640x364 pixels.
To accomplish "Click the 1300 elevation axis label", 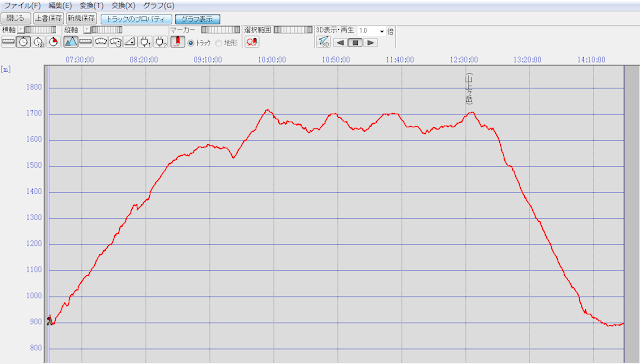I will (34, 218).
